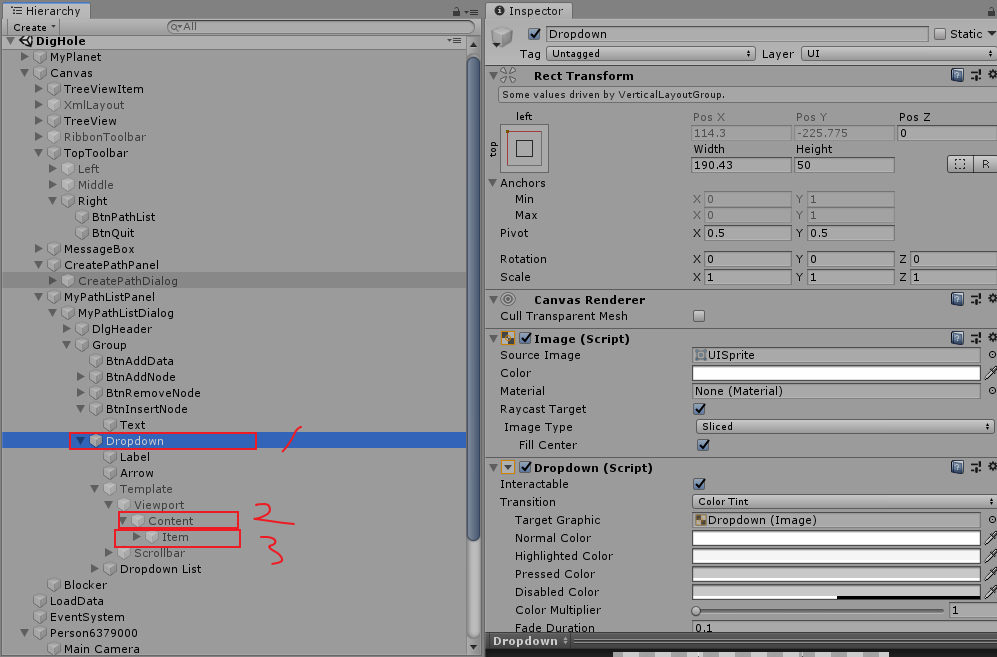Screen dimensions: 997x657
Task: Click the Hierarchy lock icon
Action: click(457, 11)
